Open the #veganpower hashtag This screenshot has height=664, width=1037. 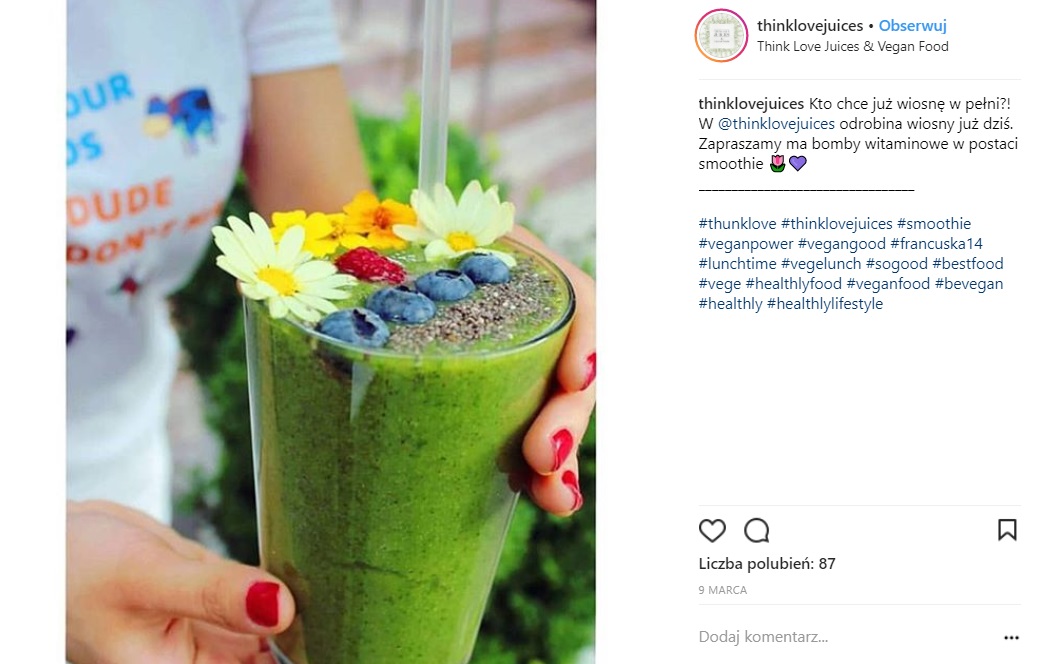click(x=746, y=244)
